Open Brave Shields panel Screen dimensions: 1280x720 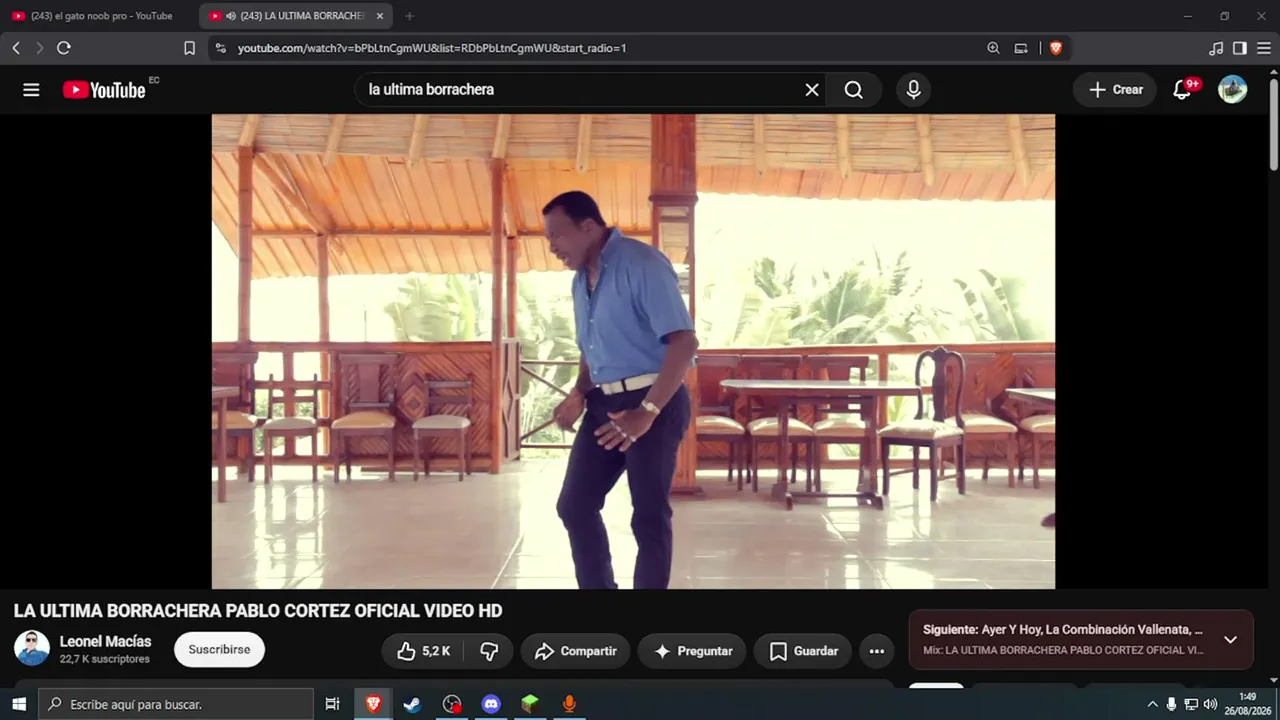[1055, 48]
